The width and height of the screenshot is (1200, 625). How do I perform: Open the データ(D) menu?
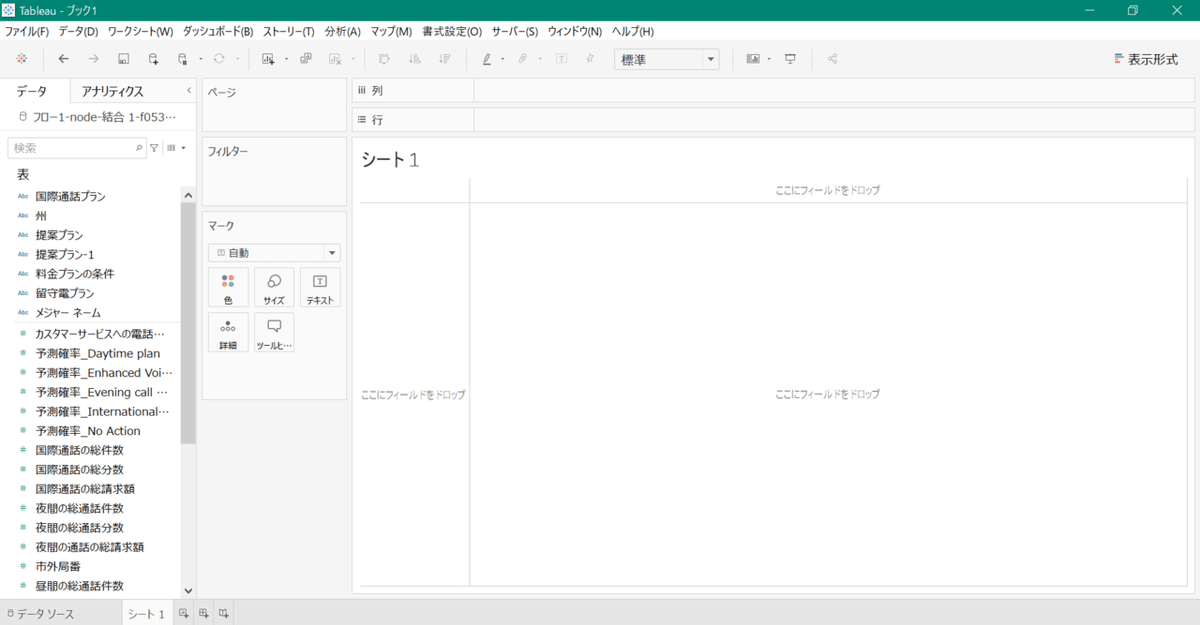(x=78, y=32)
